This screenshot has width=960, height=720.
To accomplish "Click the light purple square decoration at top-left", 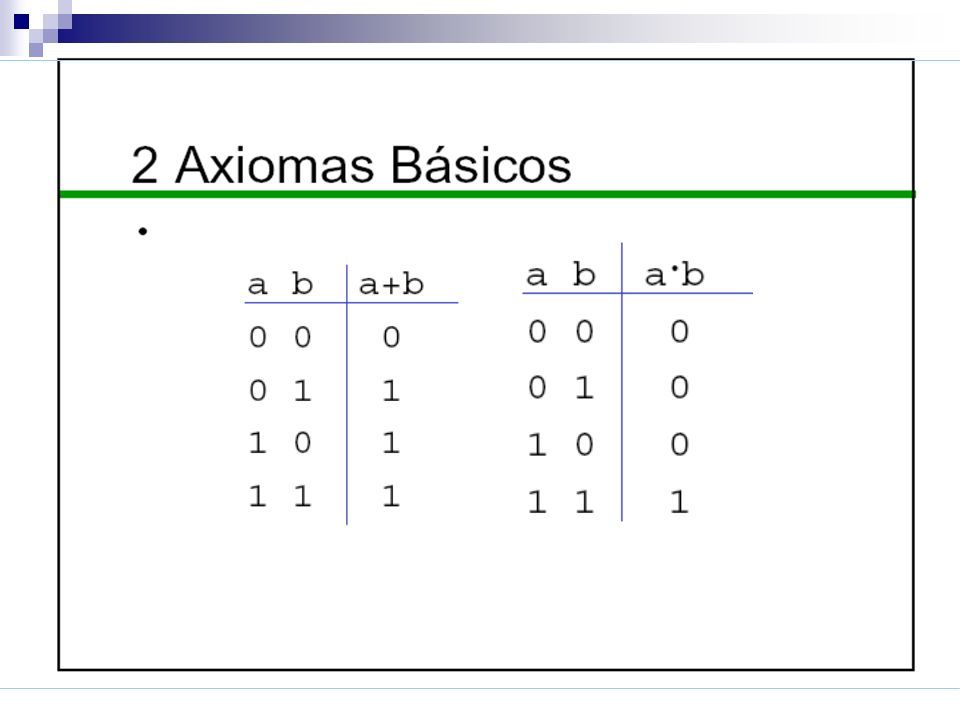I will coord(36,50).
